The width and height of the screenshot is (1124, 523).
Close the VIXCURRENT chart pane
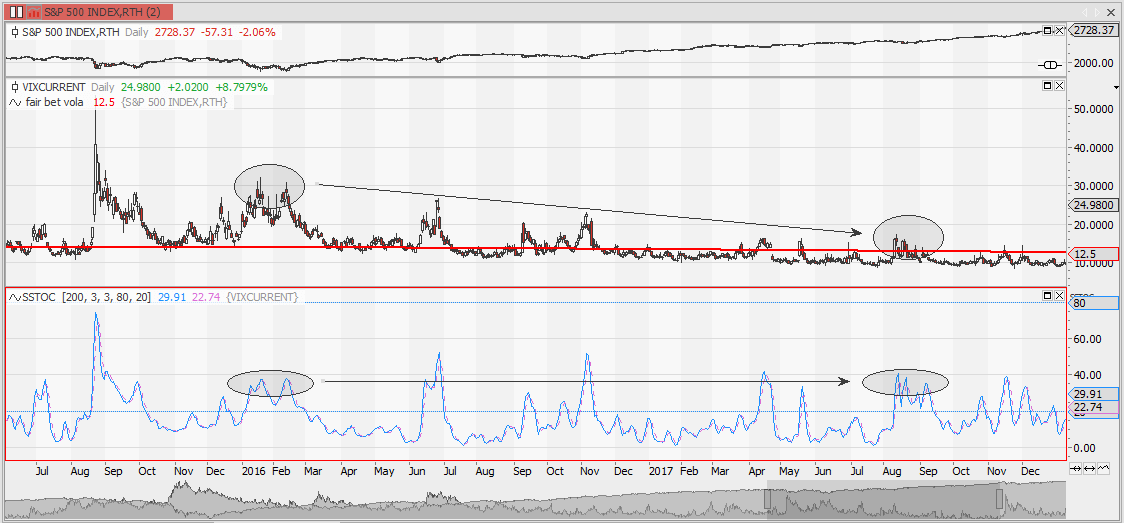point(1059,86)
